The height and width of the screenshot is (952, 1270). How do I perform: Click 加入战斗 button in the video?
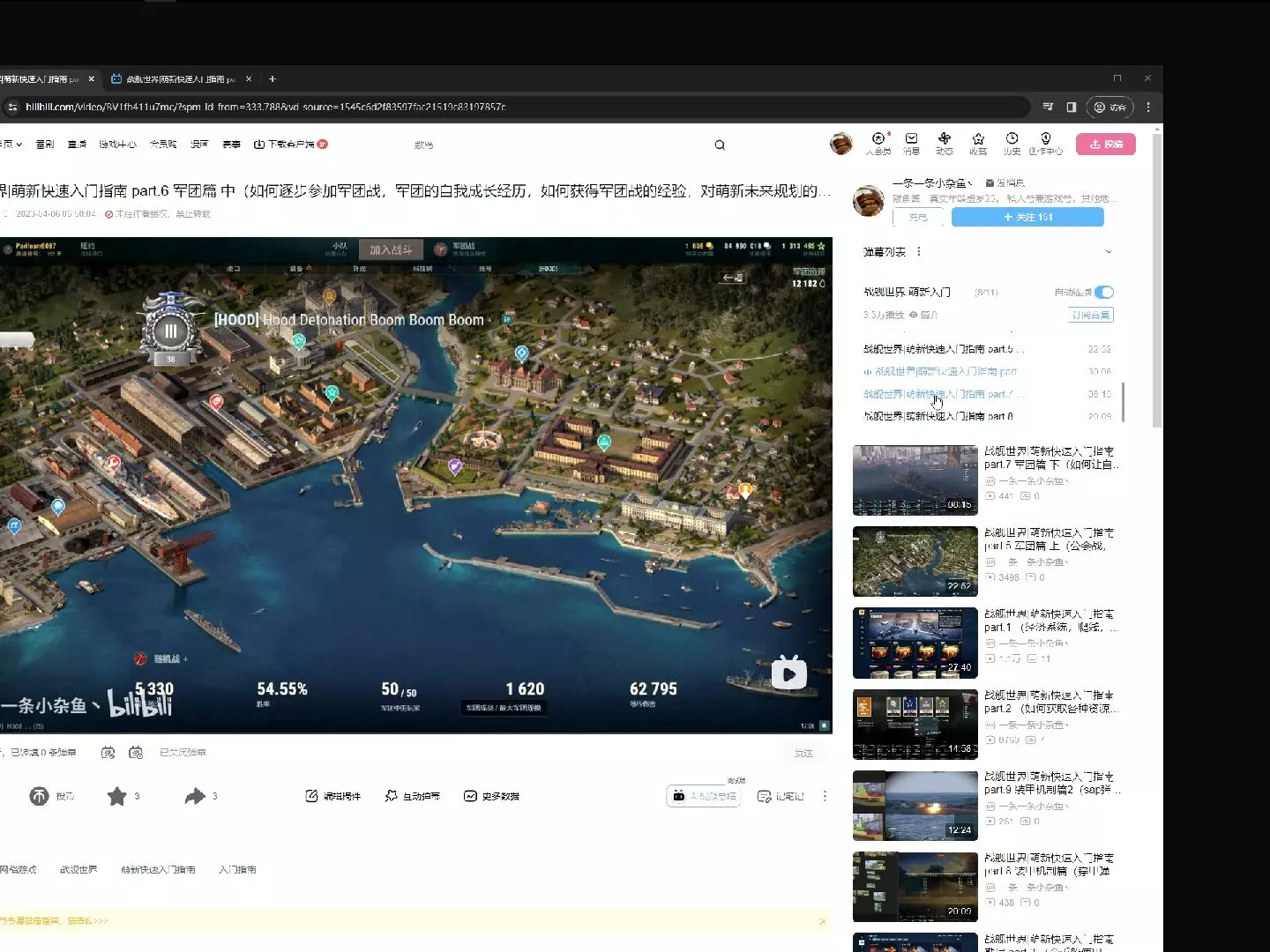[391, 249]
